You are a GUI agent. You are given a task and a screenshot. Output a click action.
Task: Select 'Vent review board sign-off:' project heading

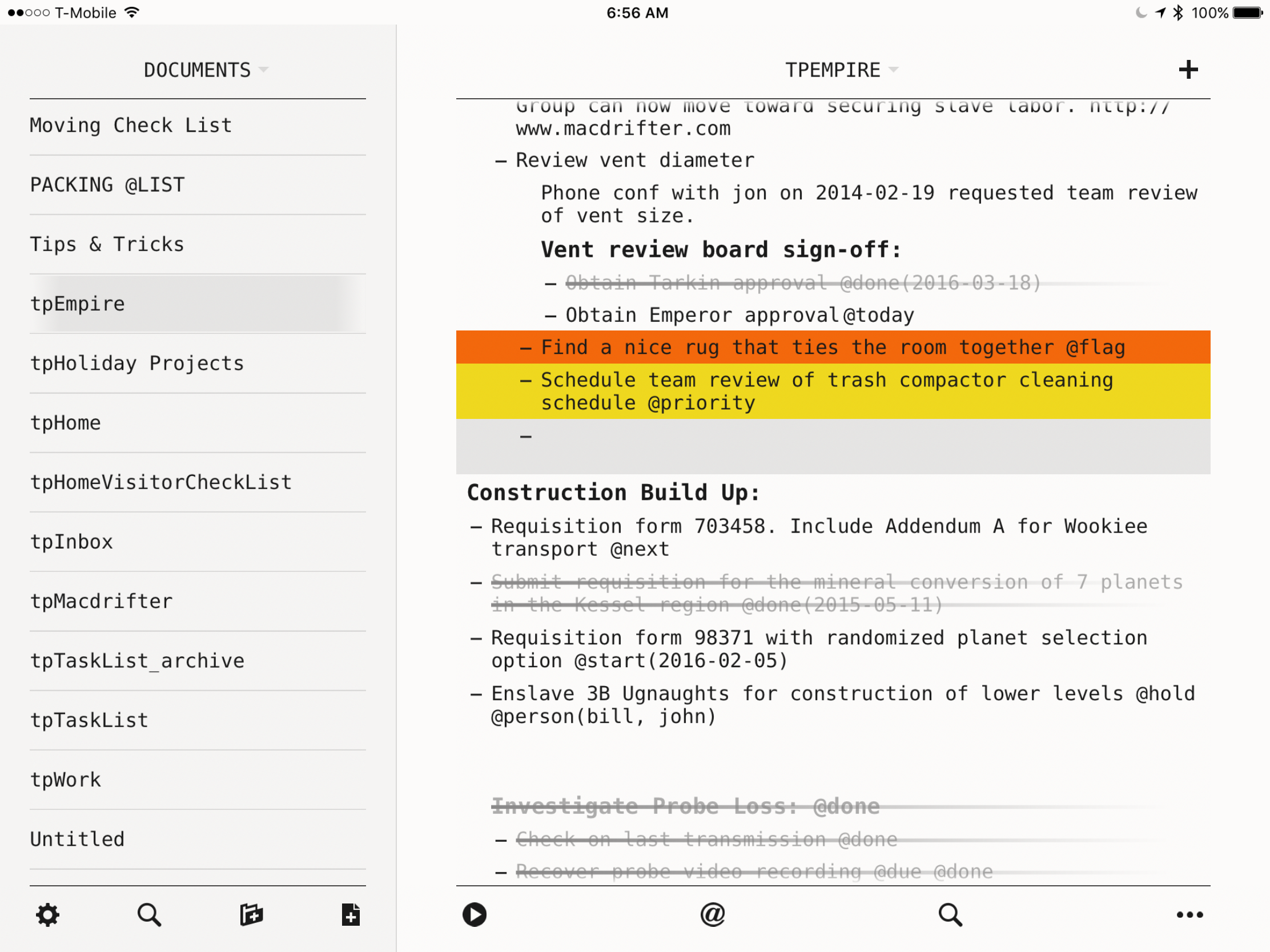[721, 250]
